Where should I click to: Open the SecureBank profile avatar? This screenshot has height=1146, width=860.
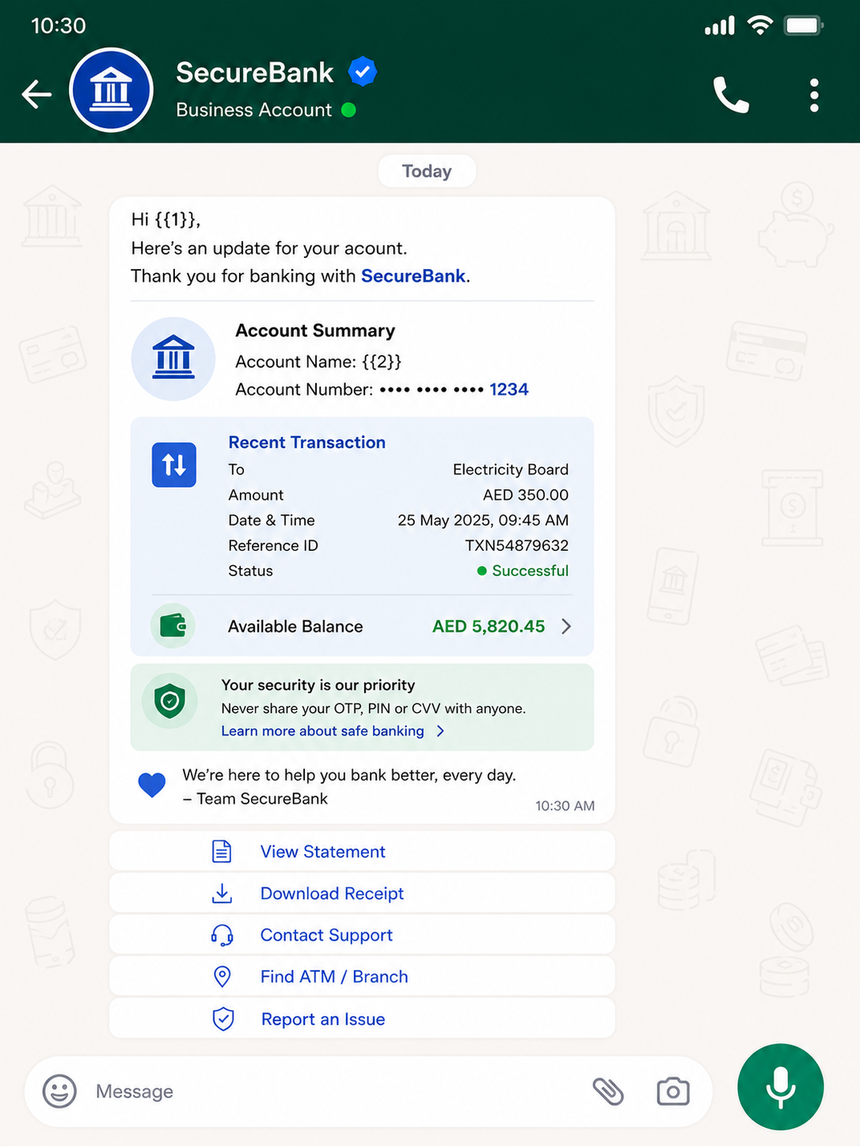click(x=111, y=90)
